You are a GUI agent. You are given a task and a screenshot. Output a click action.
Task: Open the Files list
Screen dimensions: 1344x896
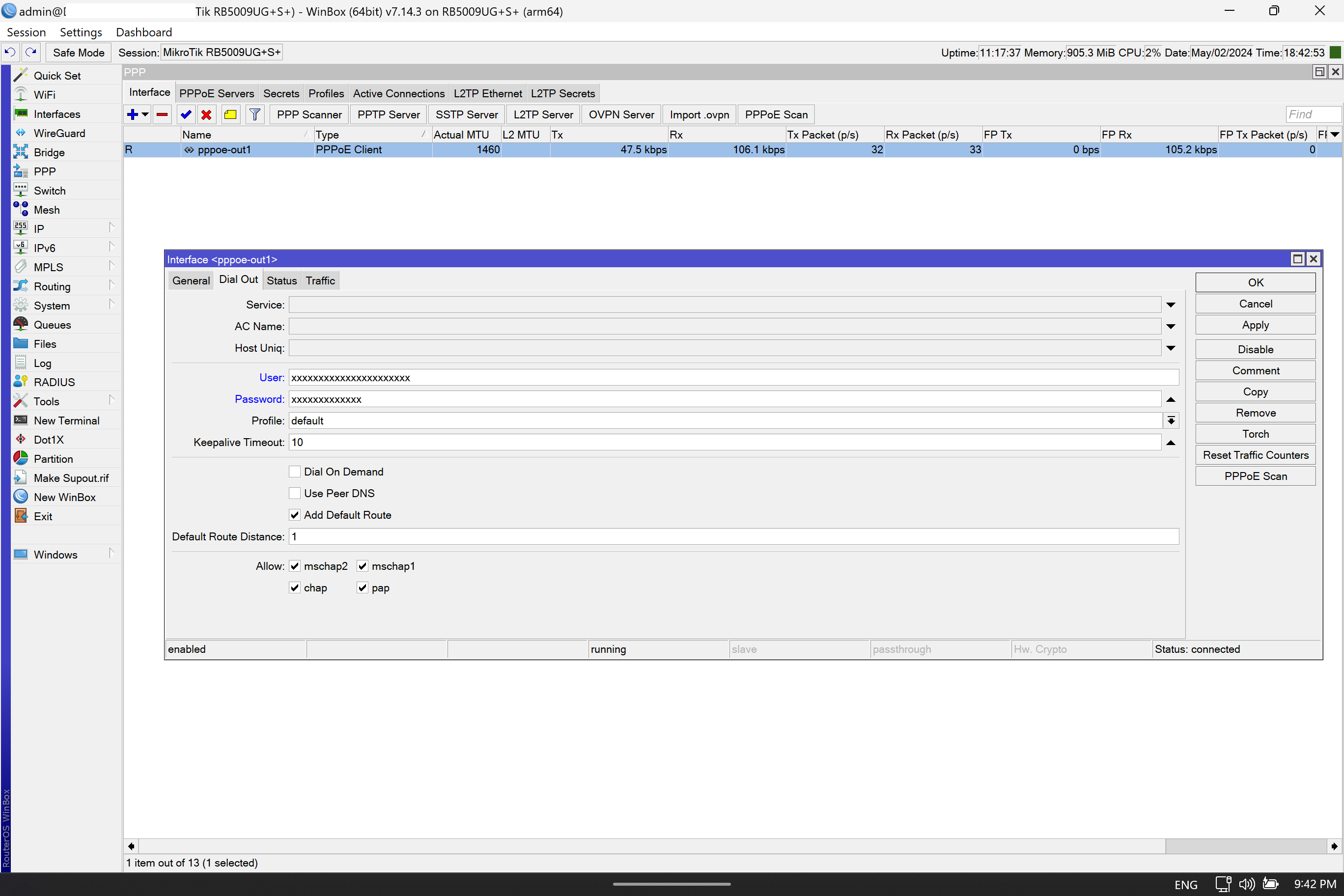[45, 343]
